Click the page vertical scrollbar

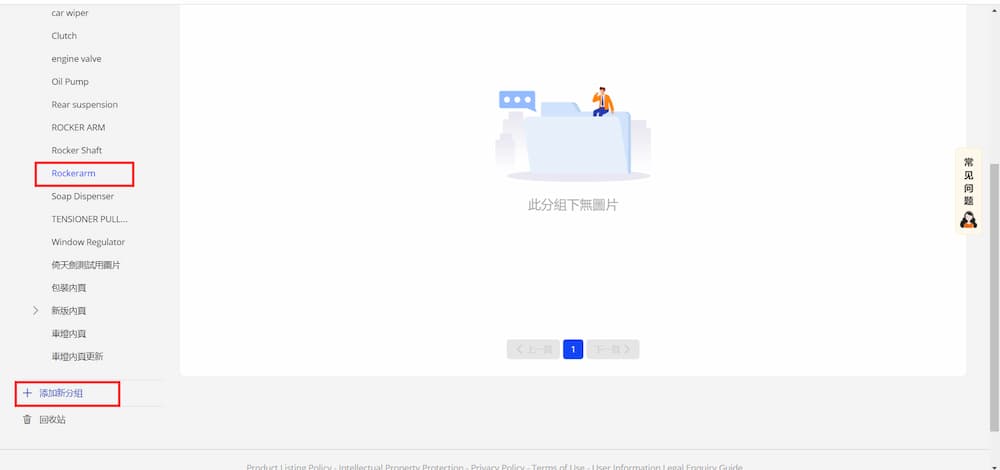pyautogui.click(x=994, y=297)
